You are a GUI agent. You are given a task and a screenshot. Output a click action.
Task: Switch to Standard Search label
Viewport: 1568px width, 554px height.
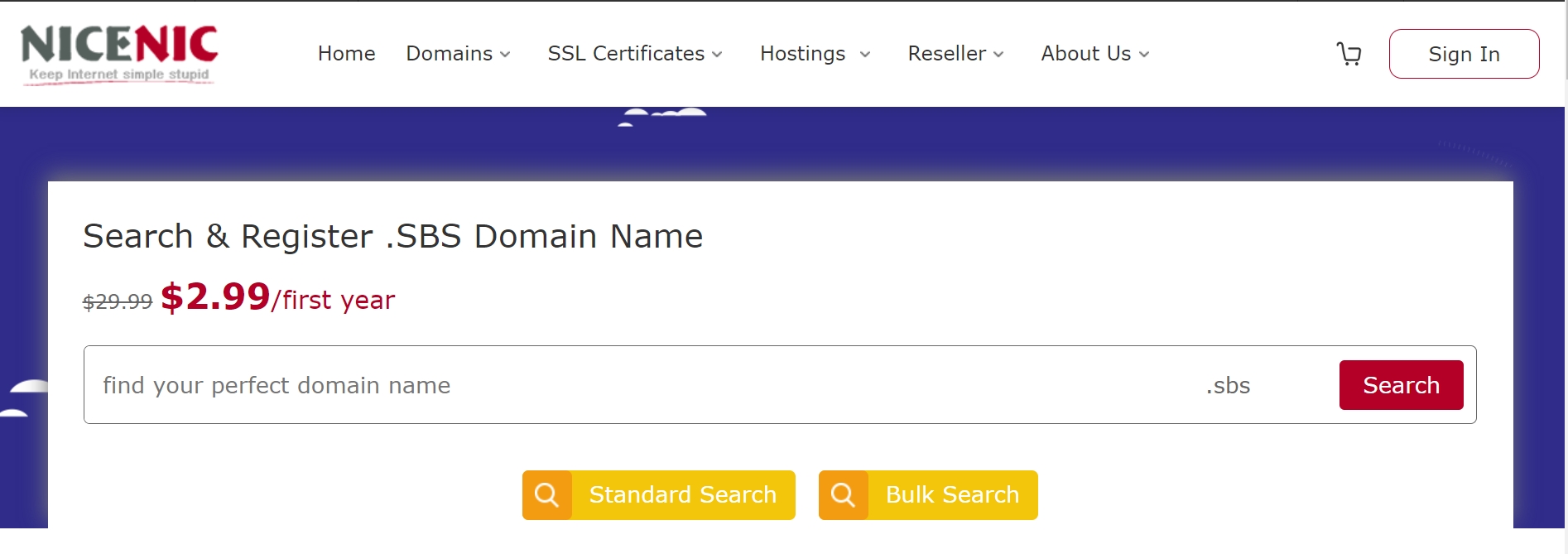coord(682,495)
